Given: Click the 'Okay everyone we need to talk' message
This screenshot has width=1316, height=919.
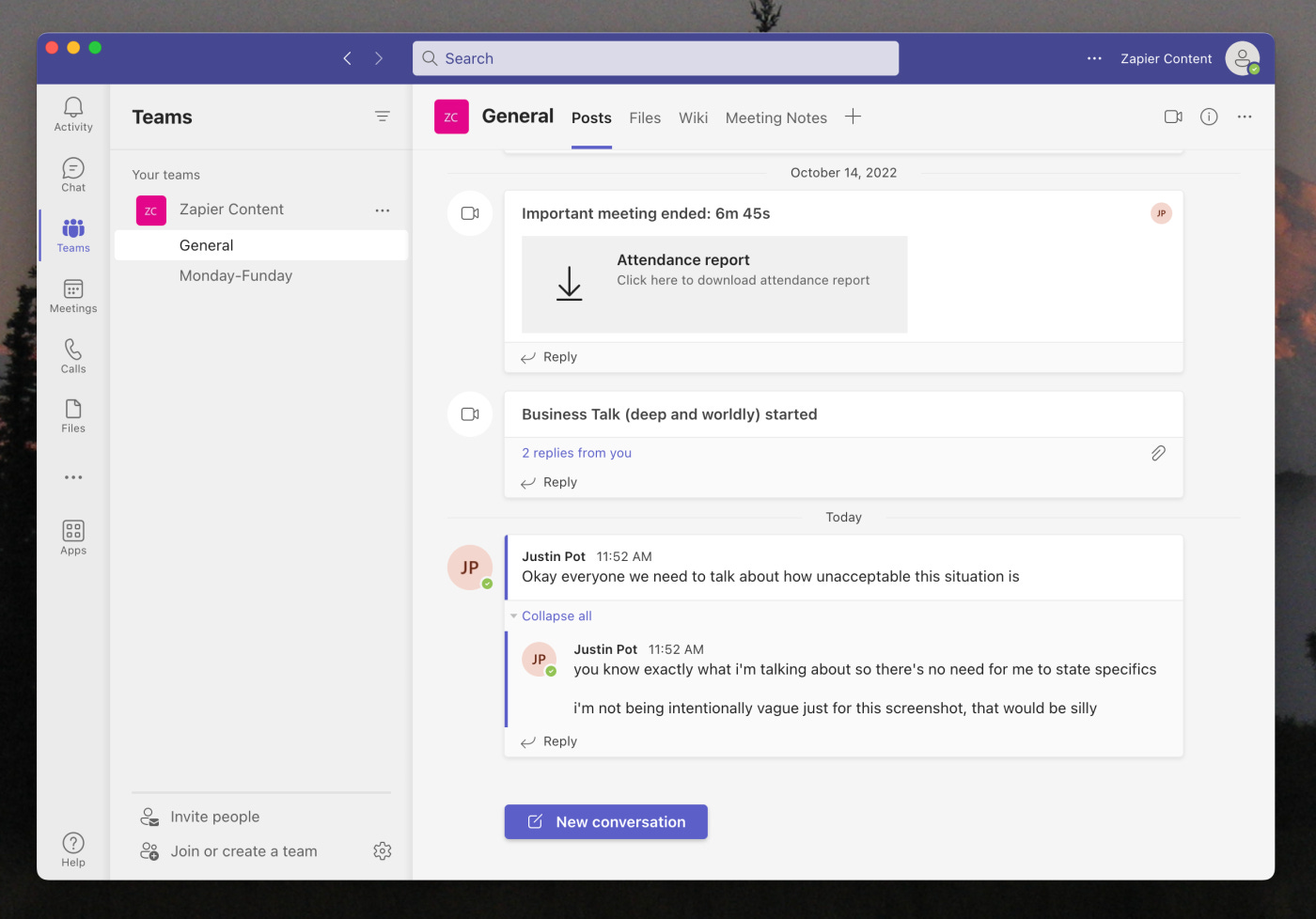Looking at the screenshot, I should pos(770,577).
